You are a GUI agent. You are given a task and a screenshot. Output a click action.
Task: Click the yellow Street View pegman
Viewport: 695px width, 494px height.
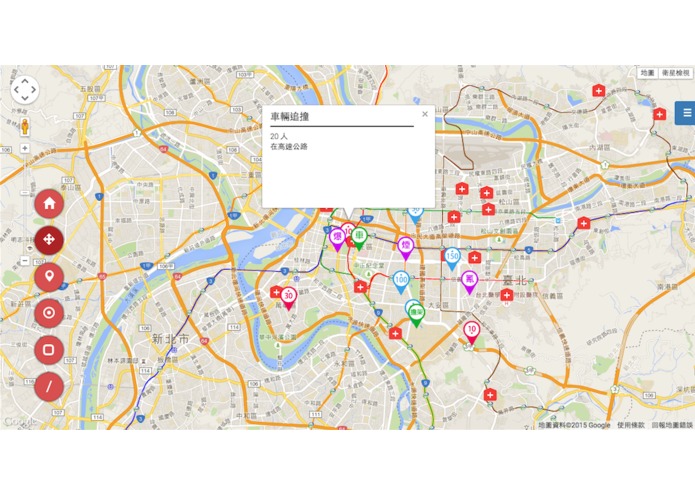coord(25,126)
